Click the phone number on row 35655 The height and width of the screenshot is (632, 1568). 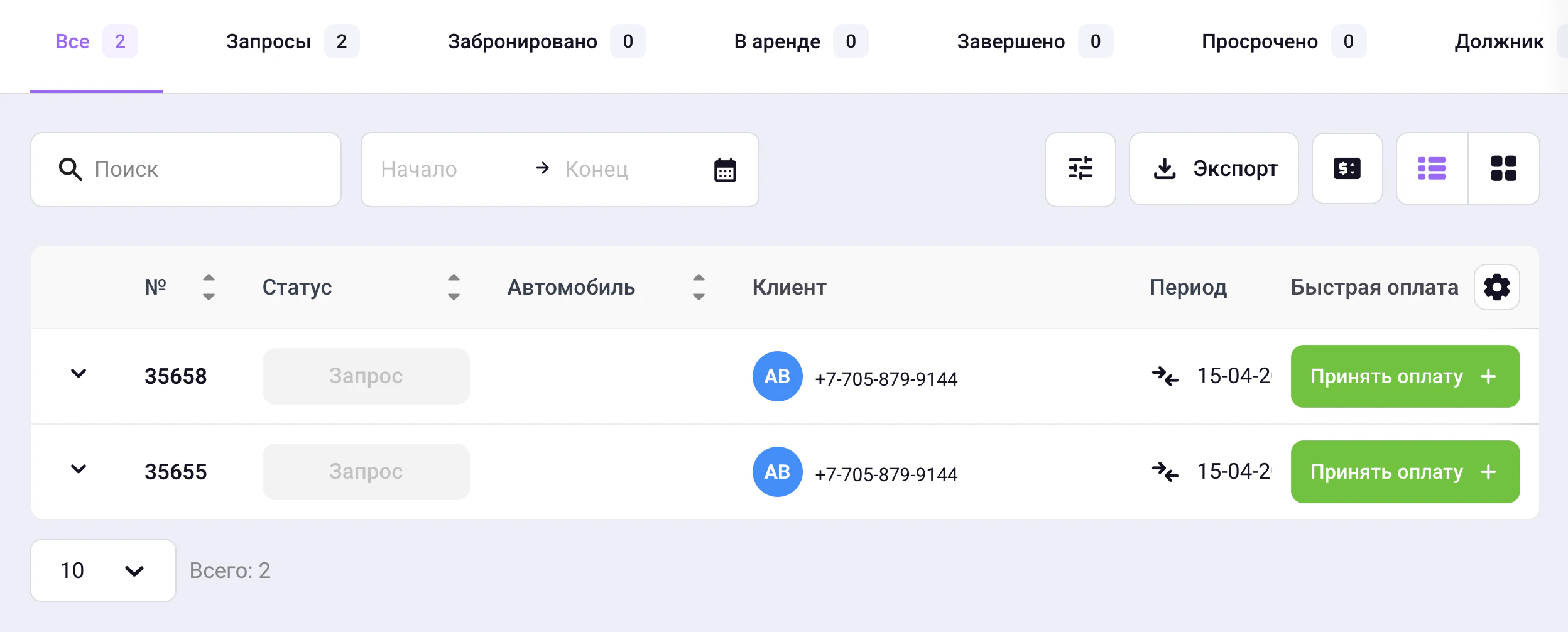(887, 474)
